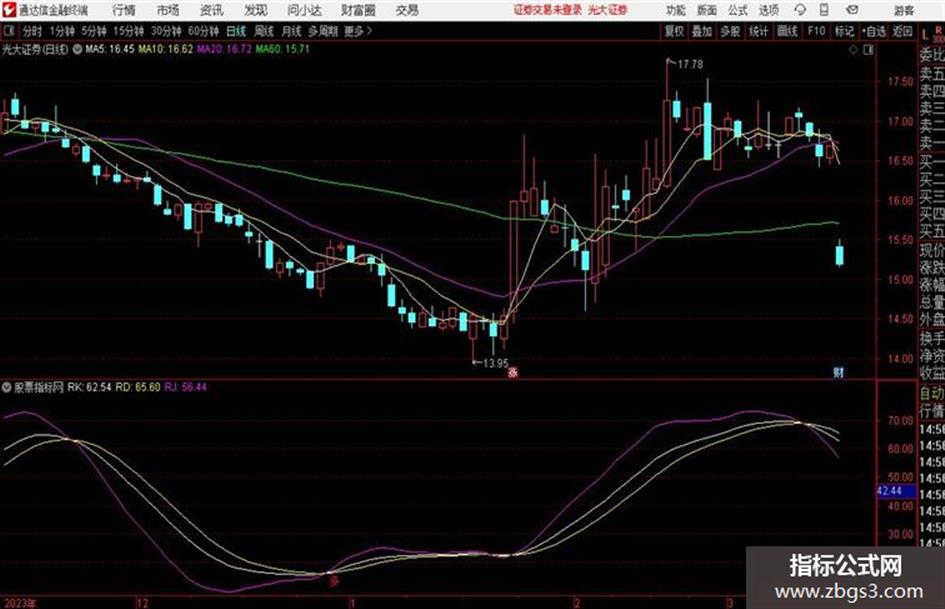Click the MA5: 16.45 label
The width and height of the screenshot is (945, 609).
110,49
